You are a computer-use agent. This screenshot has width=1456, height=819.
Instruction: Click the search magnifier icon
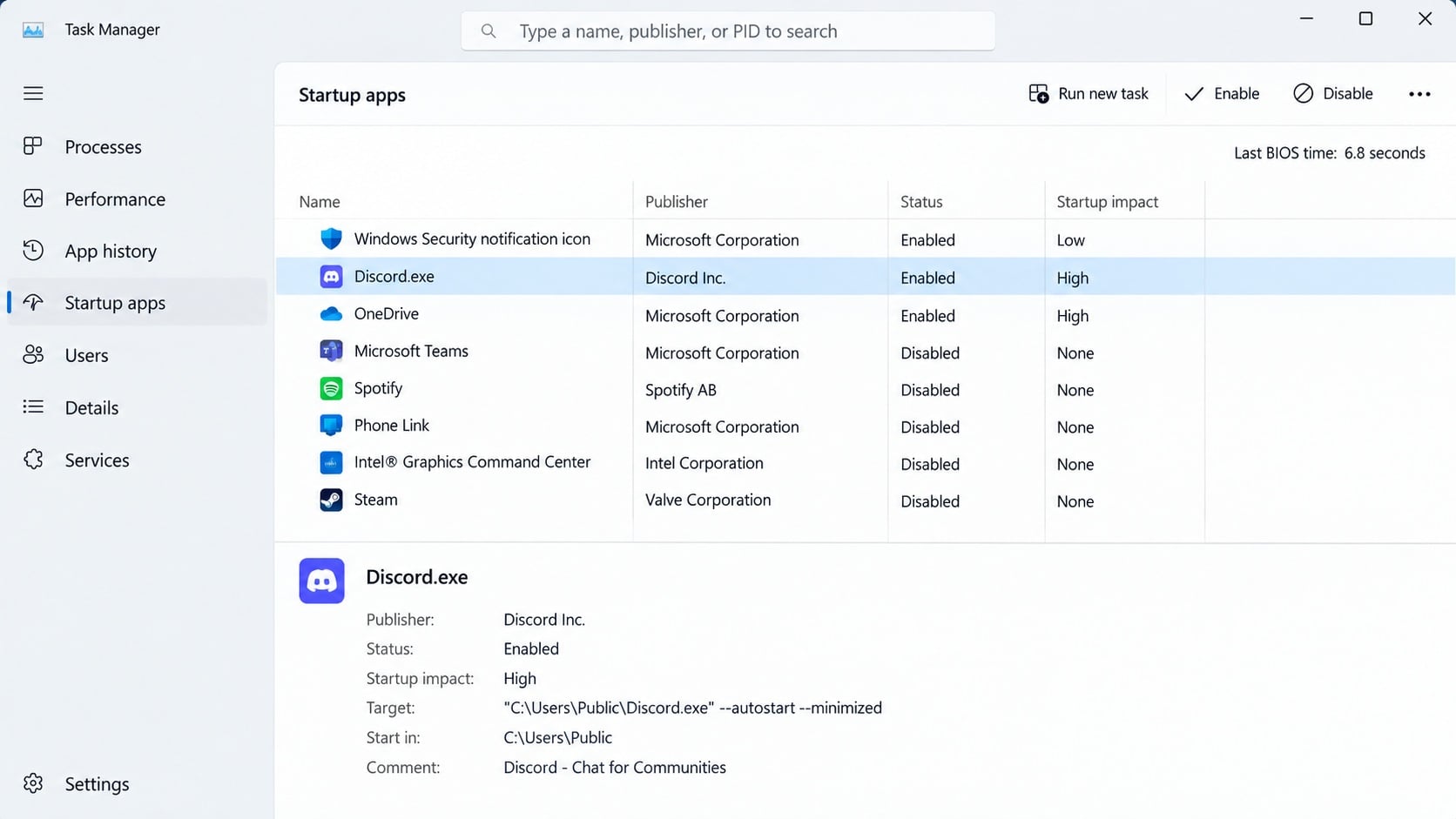click(x=489, y=31)
